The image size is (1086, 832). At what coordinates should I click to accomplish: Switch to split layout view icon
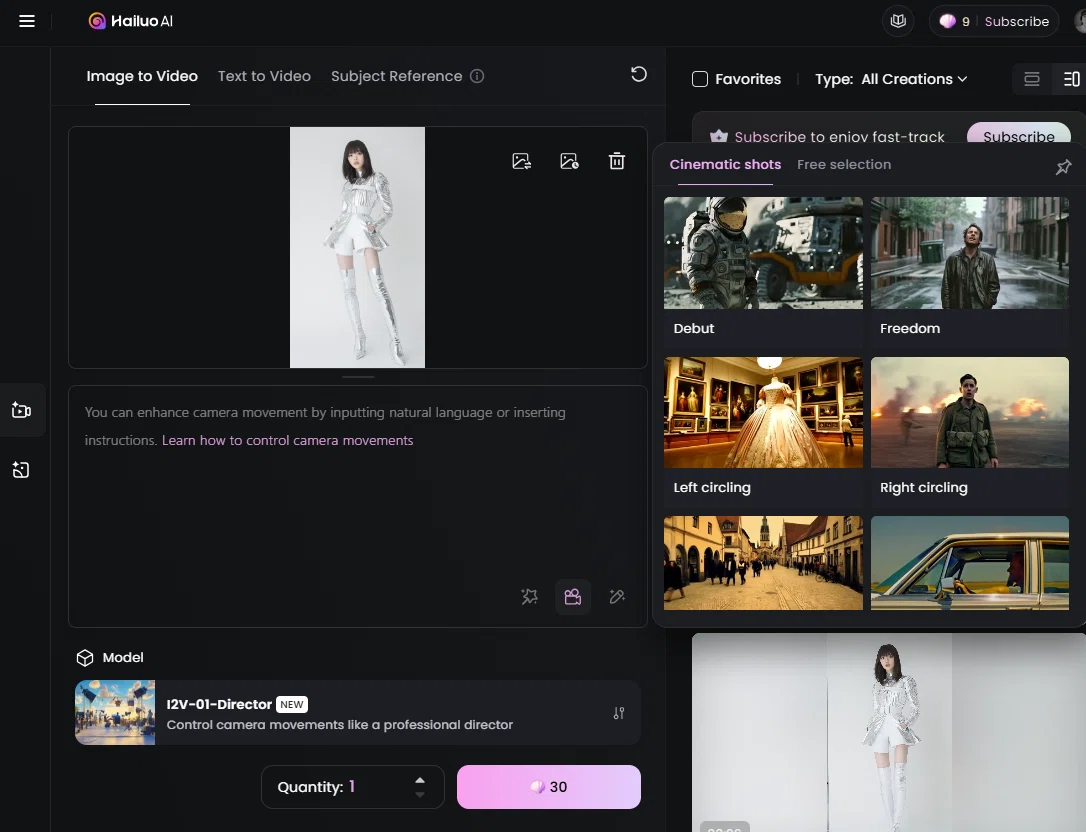(x=1071, y=79)
